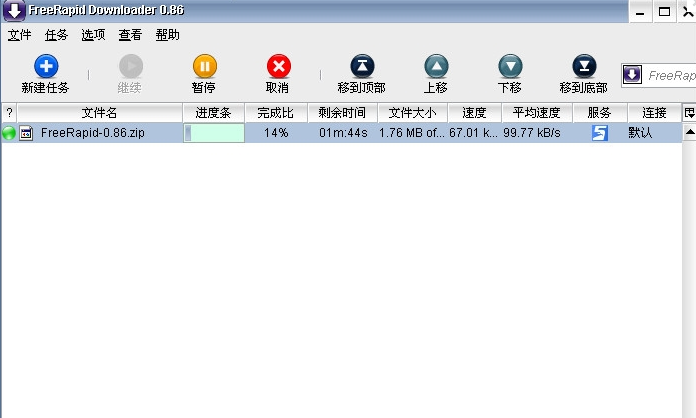Sort by the 速度 column header
The width and height of the screenshot is (696, 418).
coord(475,113)
